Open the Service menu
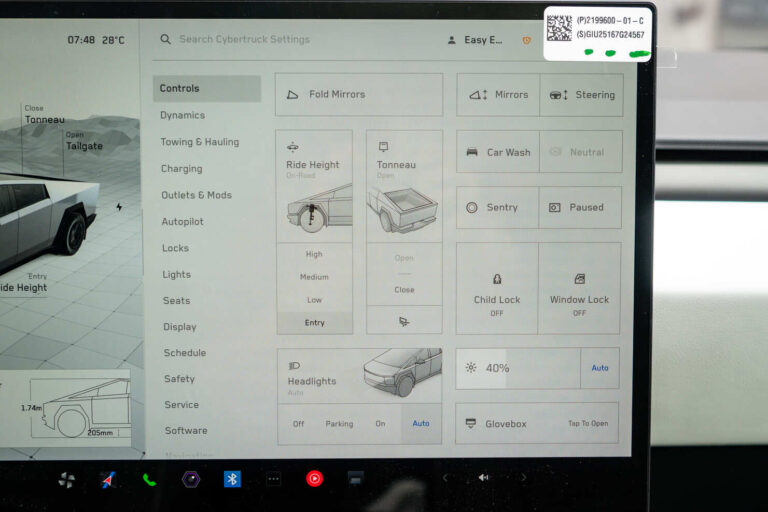The width and height of the screenshot is (768, 512). 182,405
